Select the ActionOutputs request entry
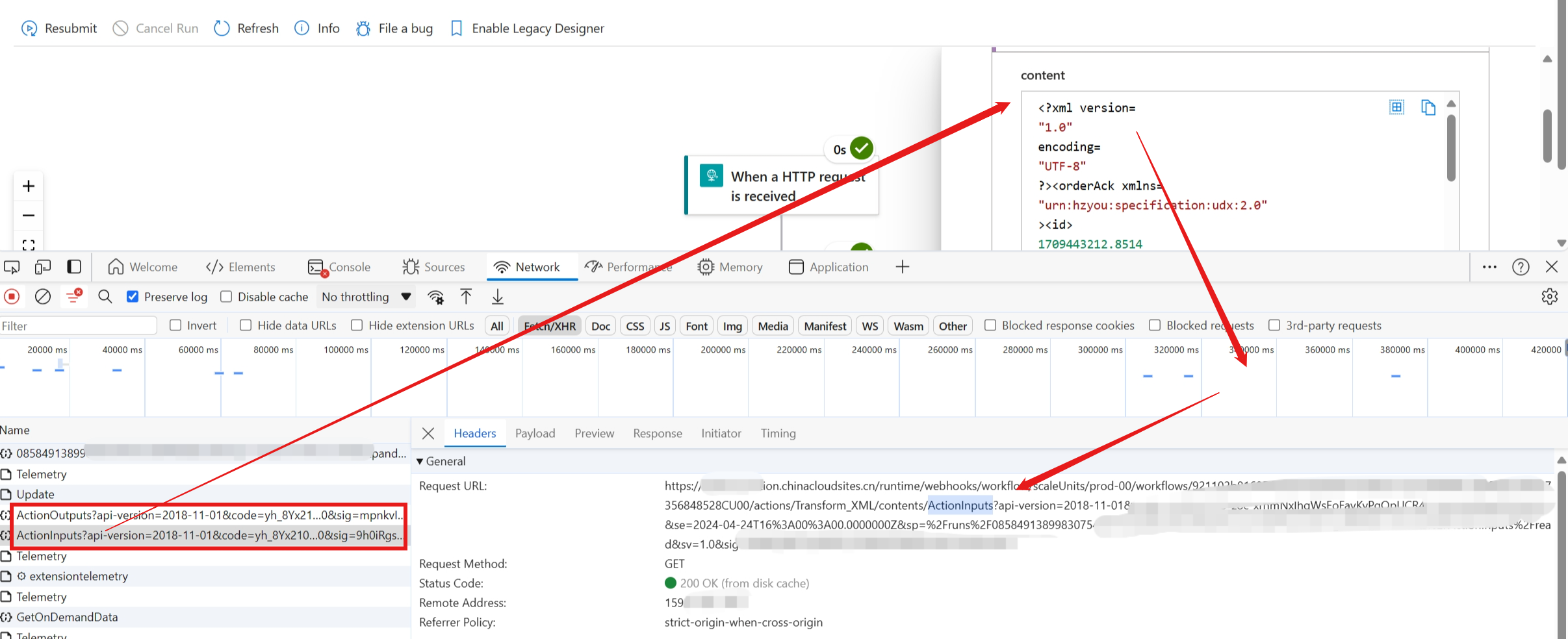Image resolution: width=1568 pixels, height=639 pixels. [208, 515]
